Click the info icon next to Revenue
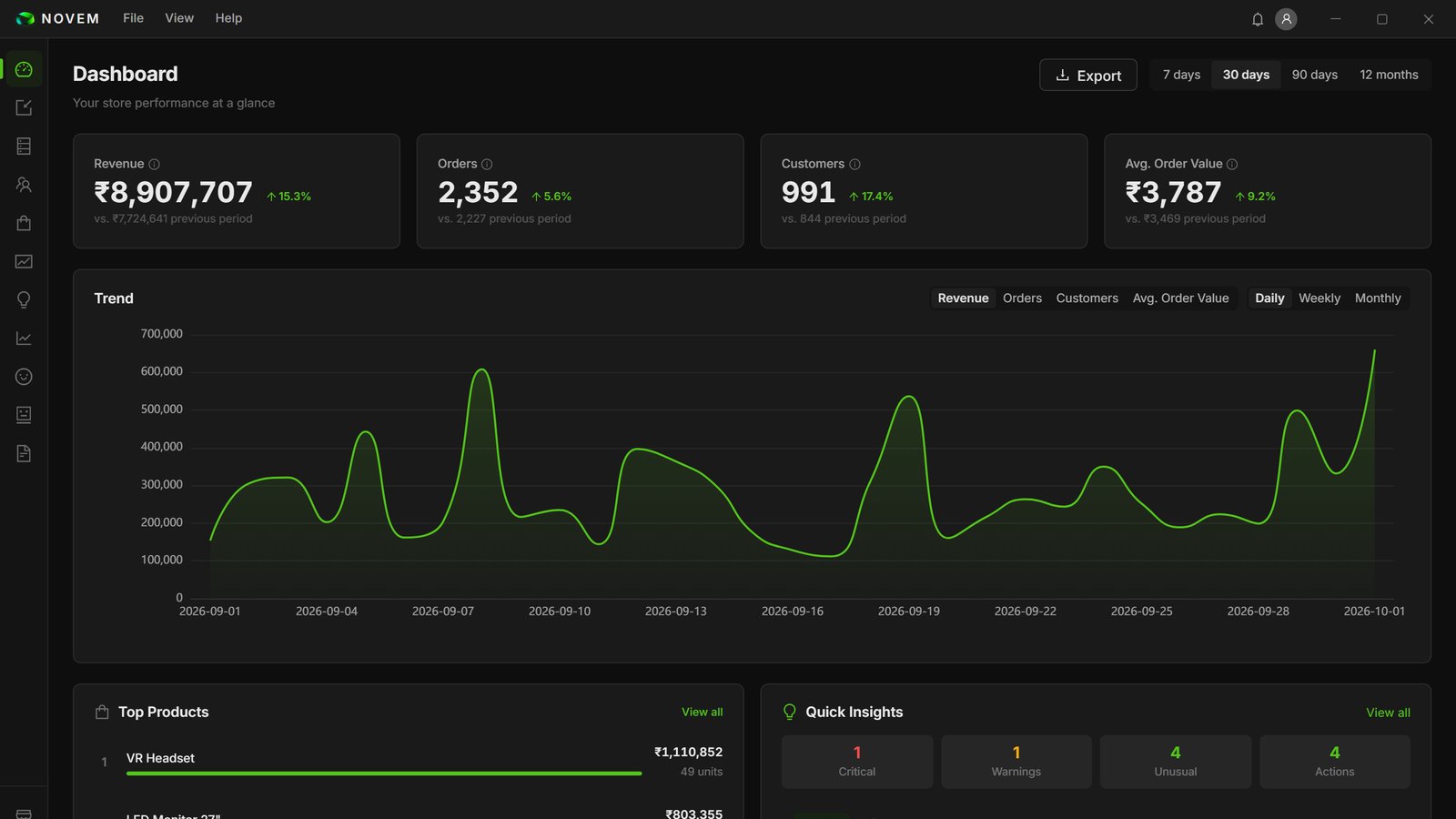The height and width of the screenshot is (819, 1456). (154, 165)
